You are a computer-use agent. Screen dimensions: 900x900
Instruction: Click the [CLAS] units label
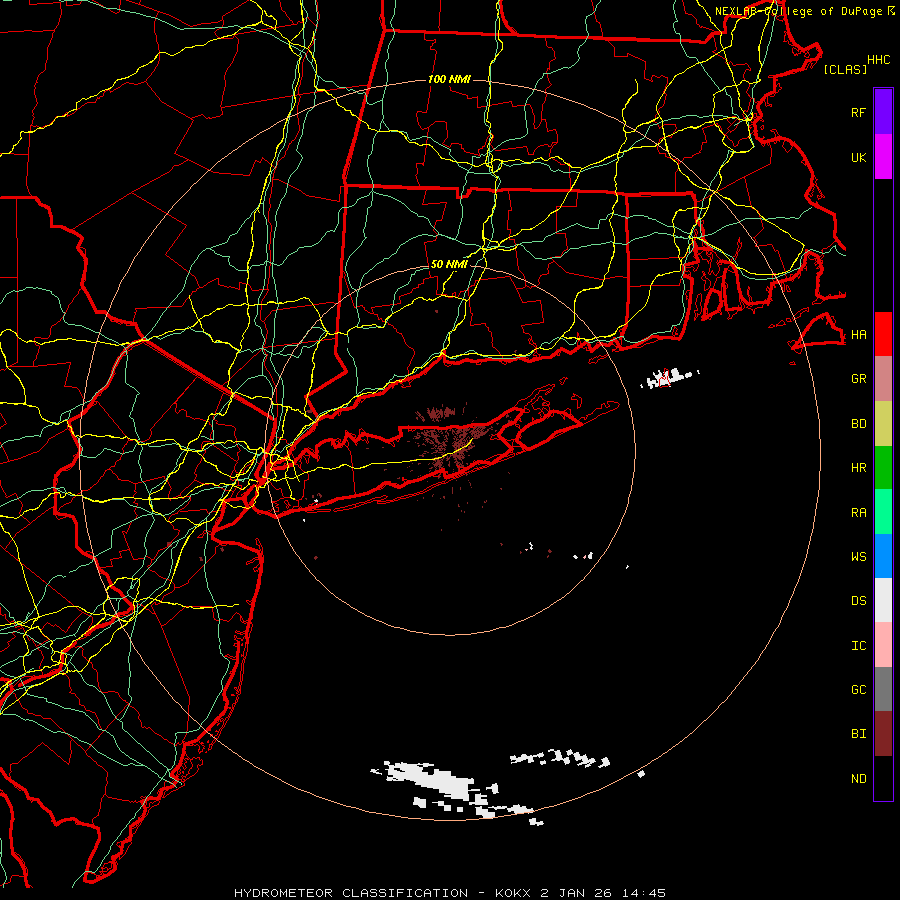[x=845, y=70]
